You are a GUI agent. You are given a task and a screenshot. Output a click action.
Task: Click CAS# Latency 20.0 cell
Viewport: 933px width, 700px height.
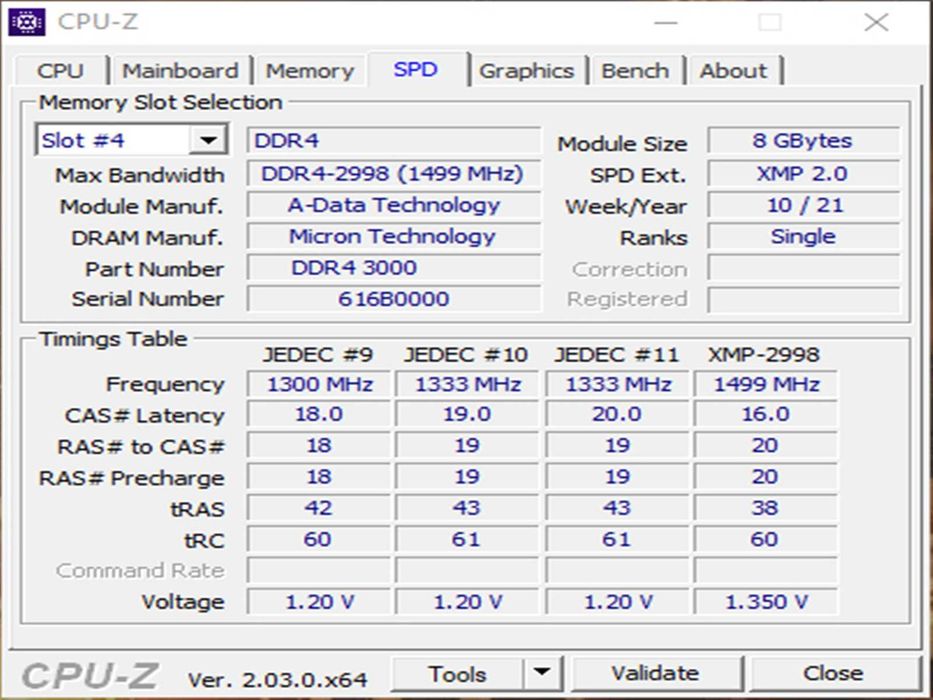click(617, 414)
